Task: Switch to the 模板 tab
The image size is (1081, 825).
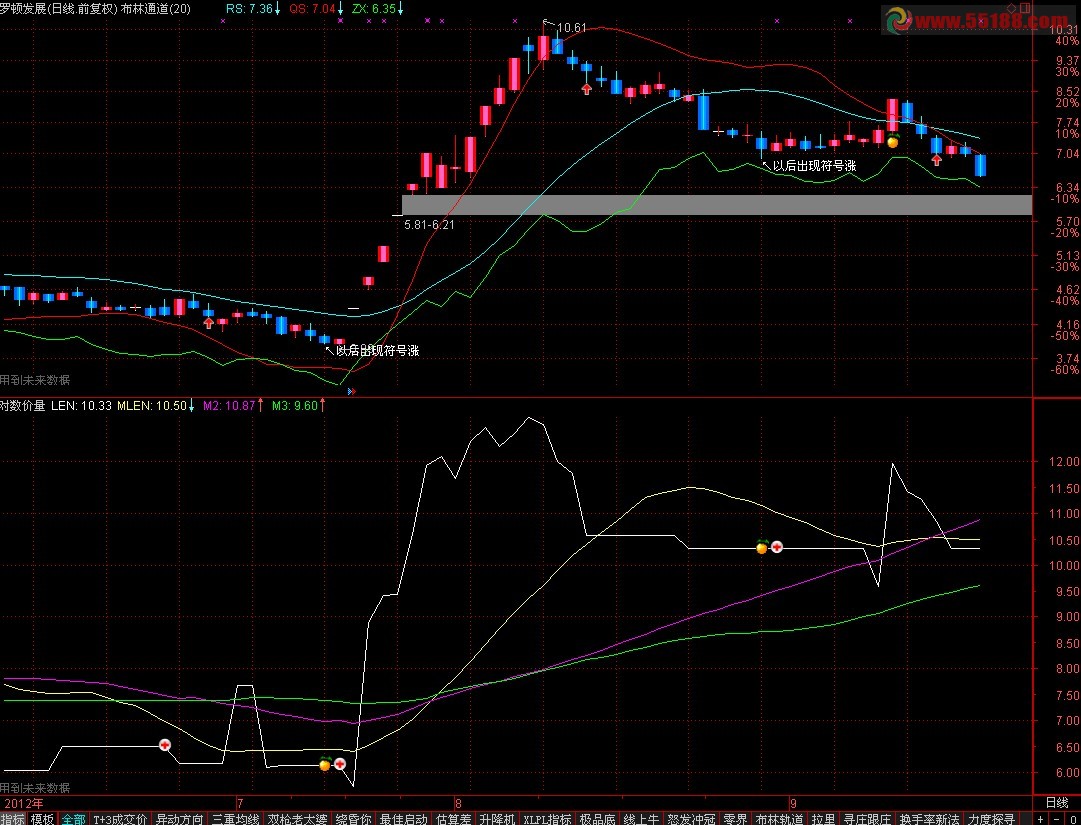Action: (43, 819)
